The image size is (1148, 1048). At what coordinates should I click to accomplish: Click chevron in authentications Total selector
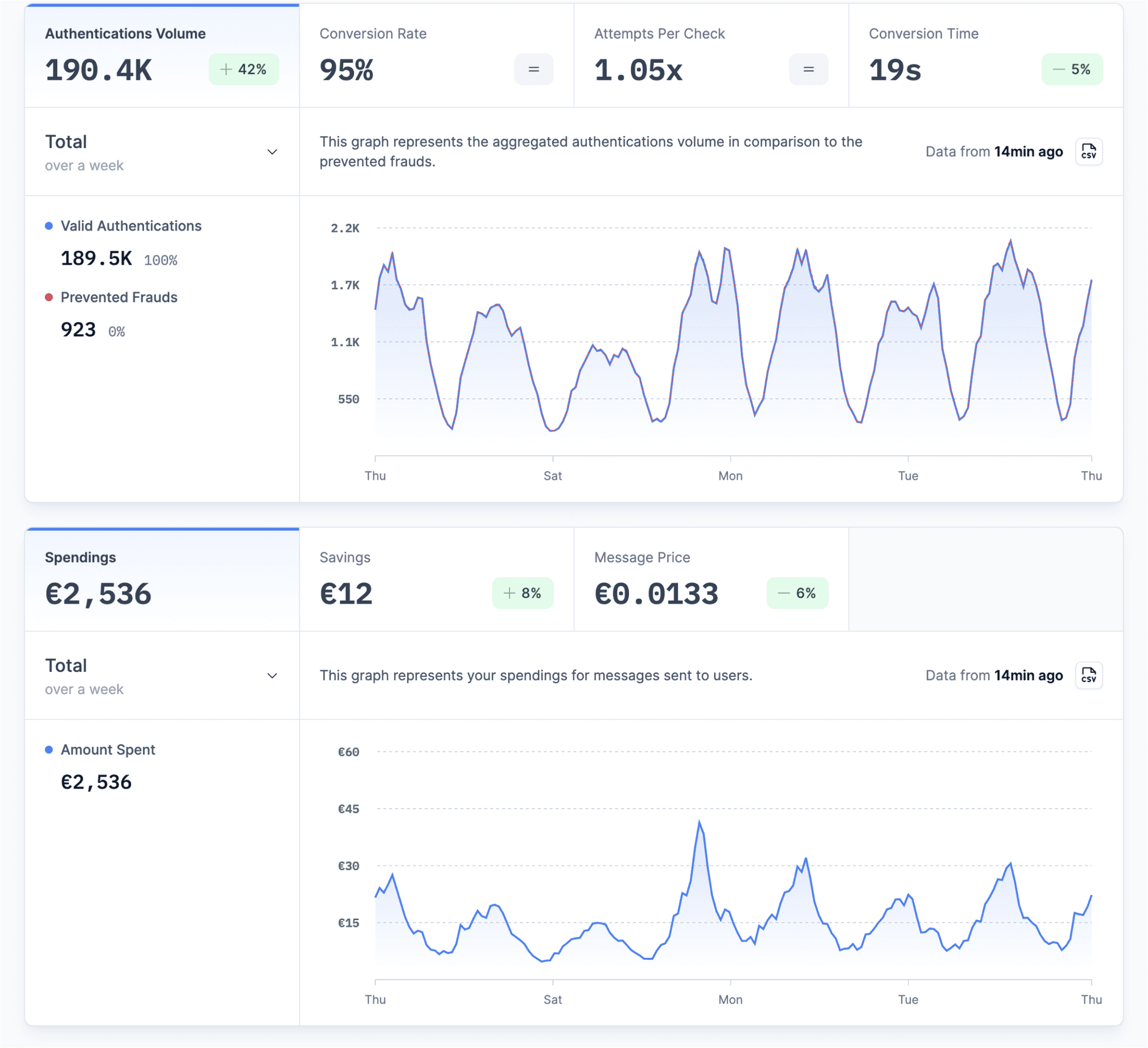coord(272,152)
